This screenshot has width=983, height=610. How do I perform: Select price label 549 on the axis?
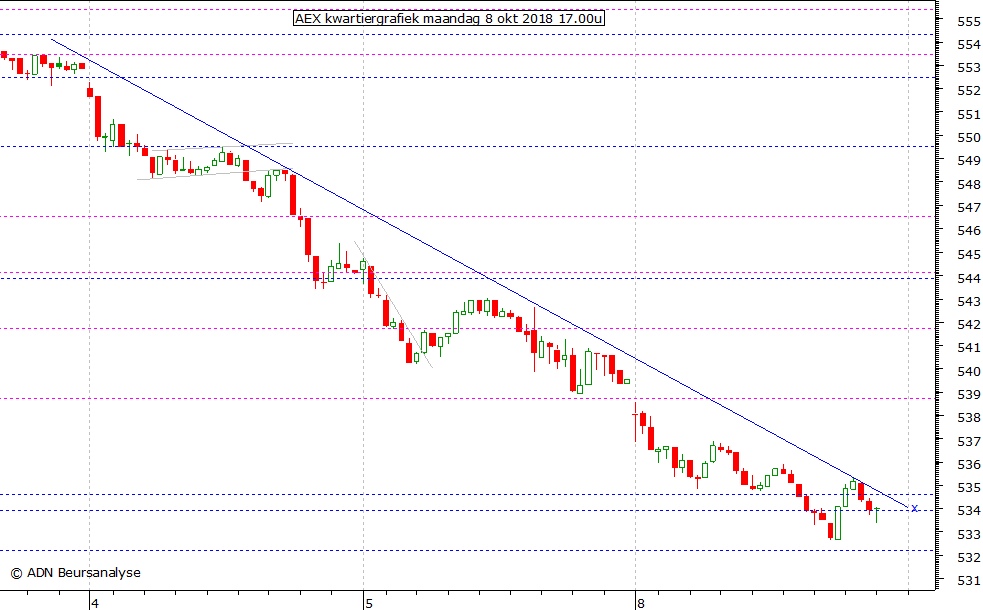click(969, 161)
